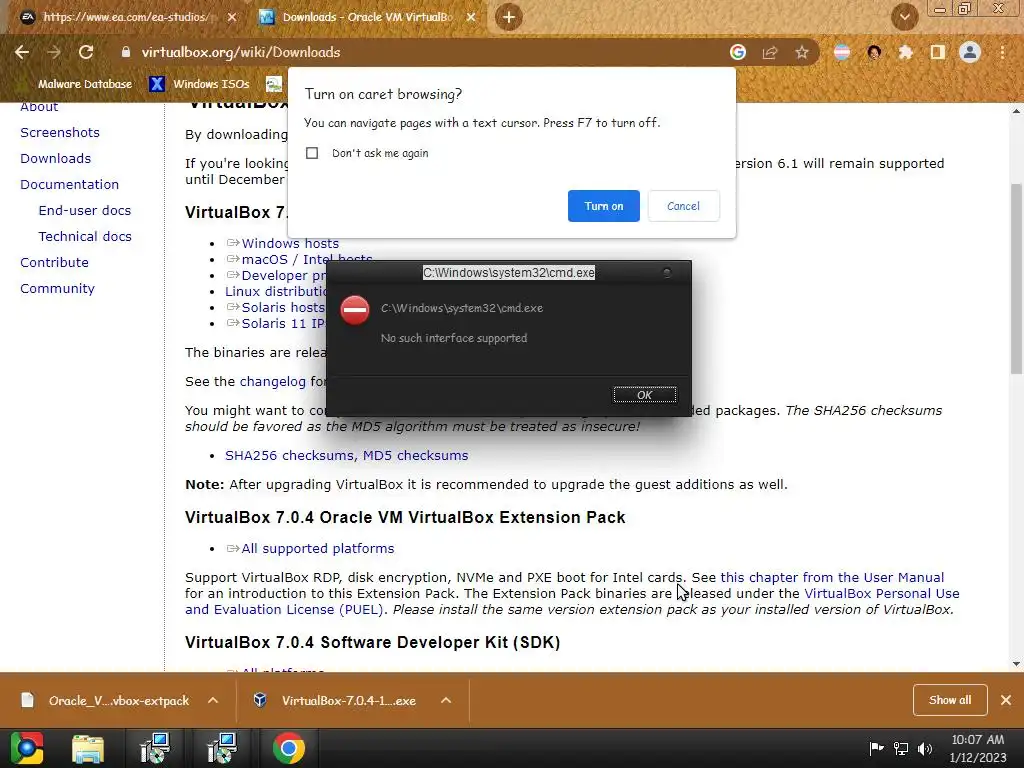Open the tab search dropdown arrow
Viewport: 1024px width, 768px height.
[x=904, y=17]
